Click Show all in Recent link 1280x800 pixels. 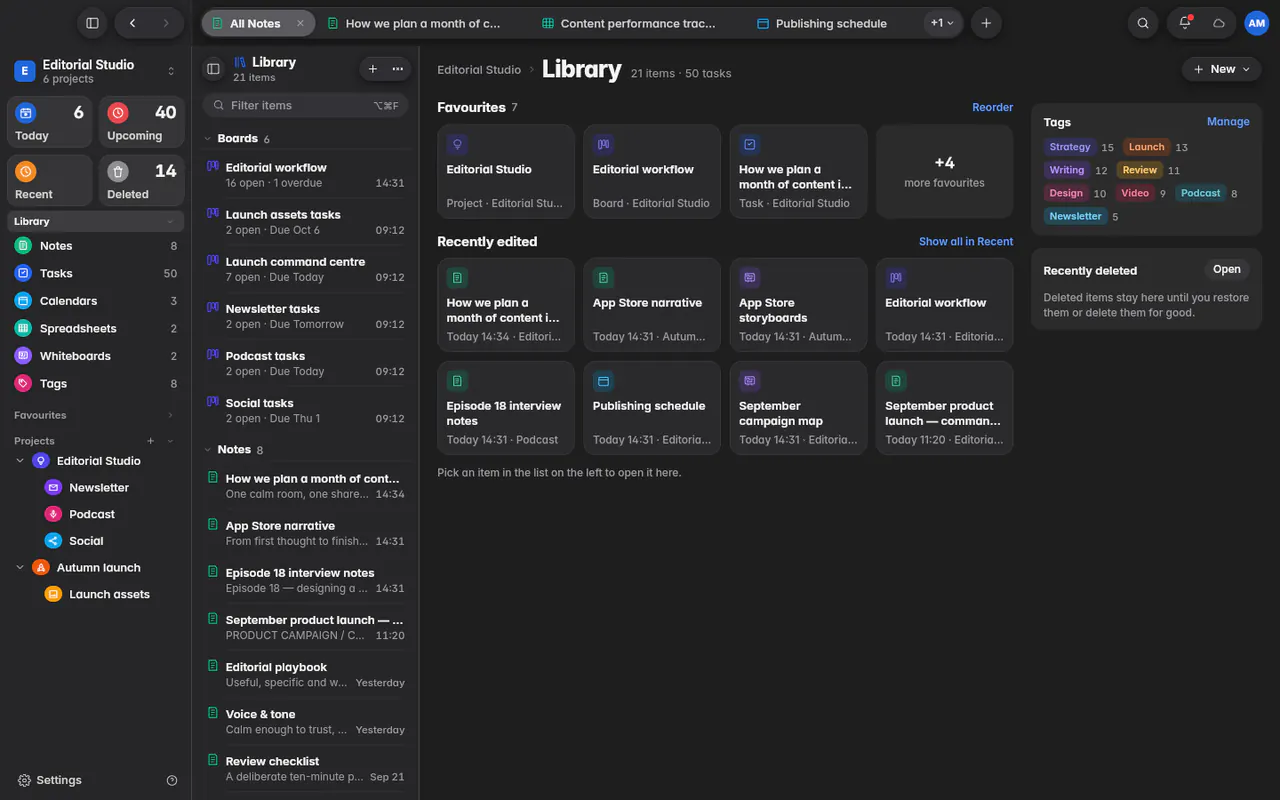[x=966, y=242]
